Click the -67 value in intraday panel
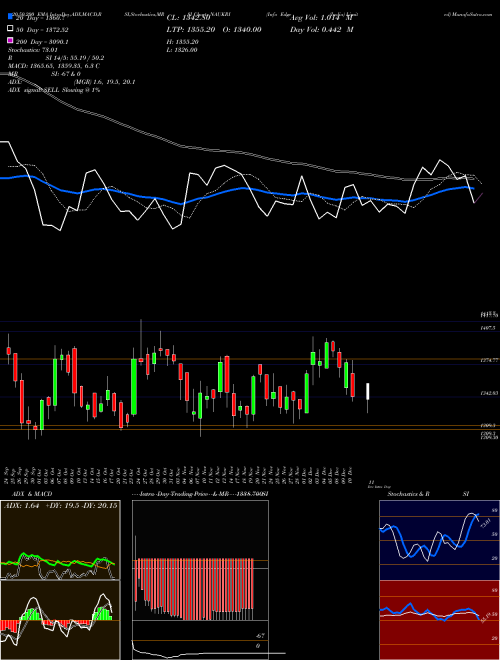 tap(260, 636)
